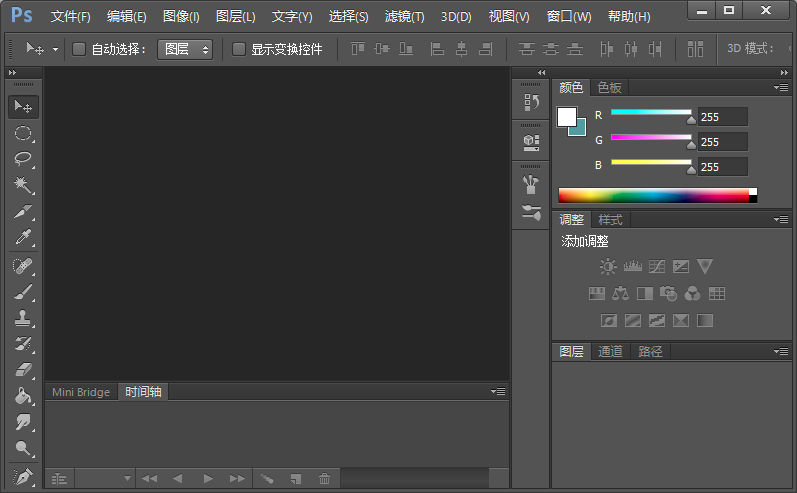The image size is (797, 493).
Task: Open the History panel icon
Action: click(531, 103)
